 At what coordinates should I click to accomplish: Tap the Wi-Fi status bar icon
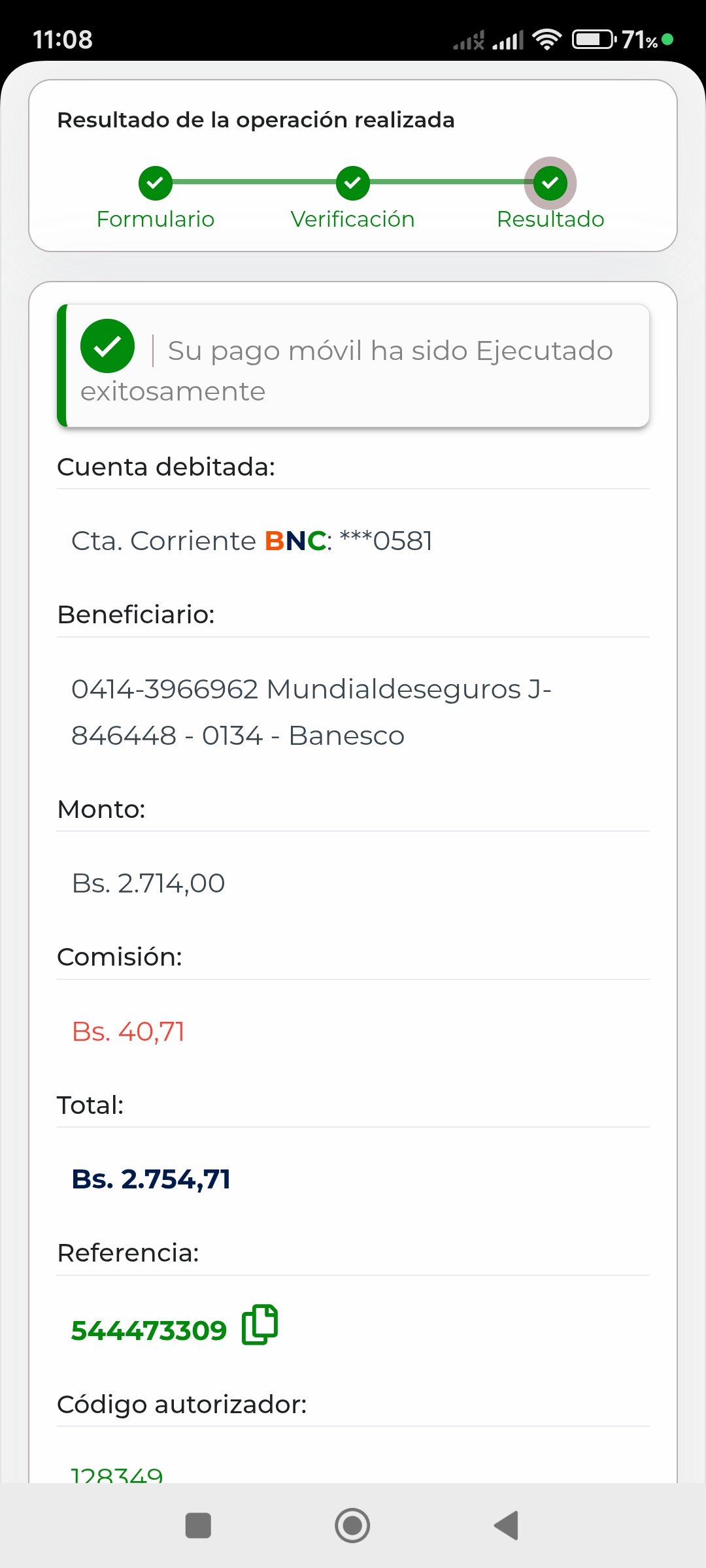tap(546, 40)
